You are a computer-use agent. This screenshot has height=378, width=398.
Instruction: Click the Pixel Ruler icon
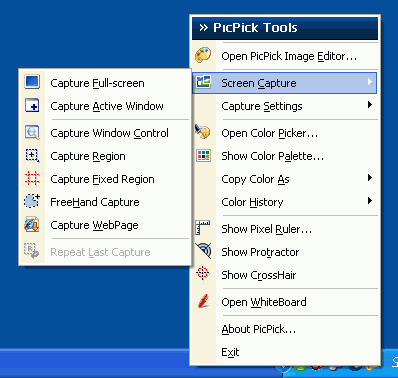203,228
